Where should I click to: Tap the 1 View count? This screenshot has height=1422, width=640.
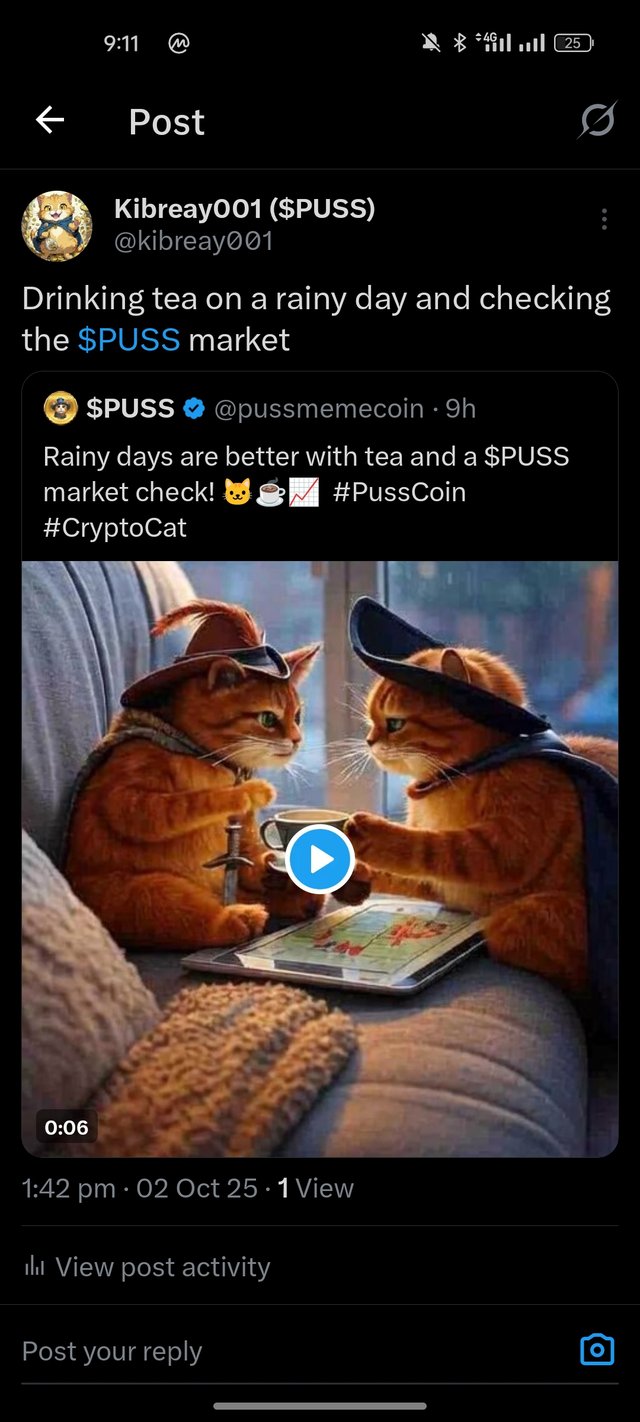pos(316,1188)
